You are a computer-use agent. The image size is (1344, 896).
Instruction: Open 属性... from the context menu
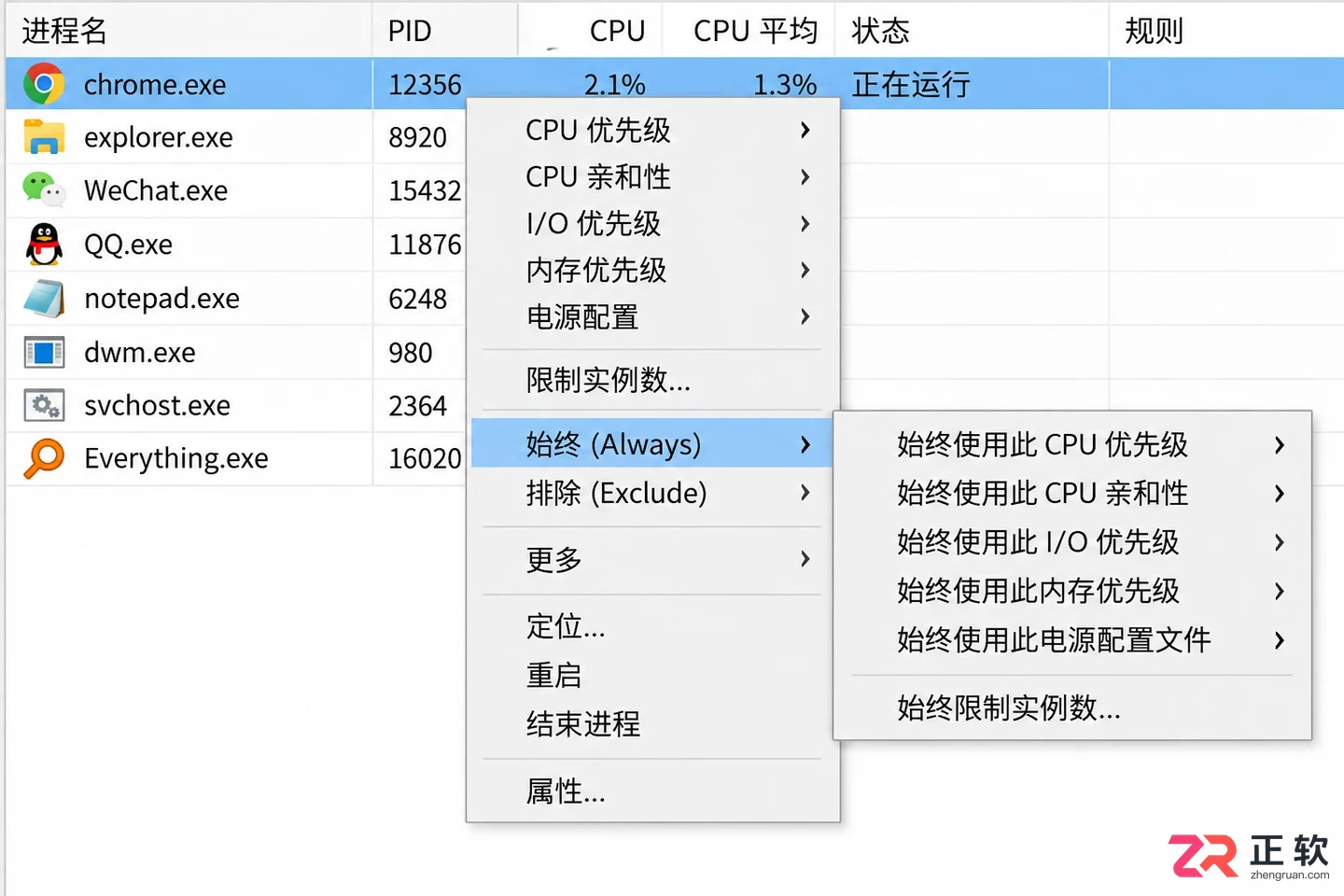point(652,791)
